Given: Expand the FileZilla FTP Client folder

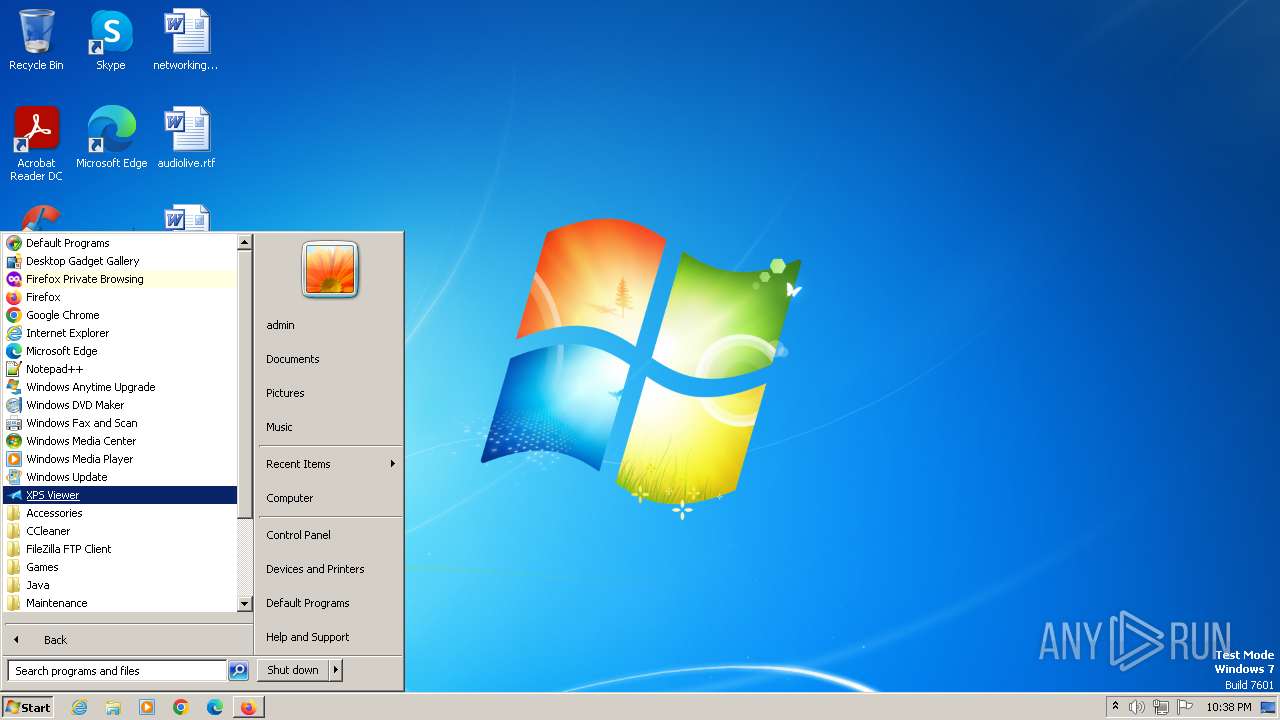Looking at the screenshot, I should tap(120, 549).
